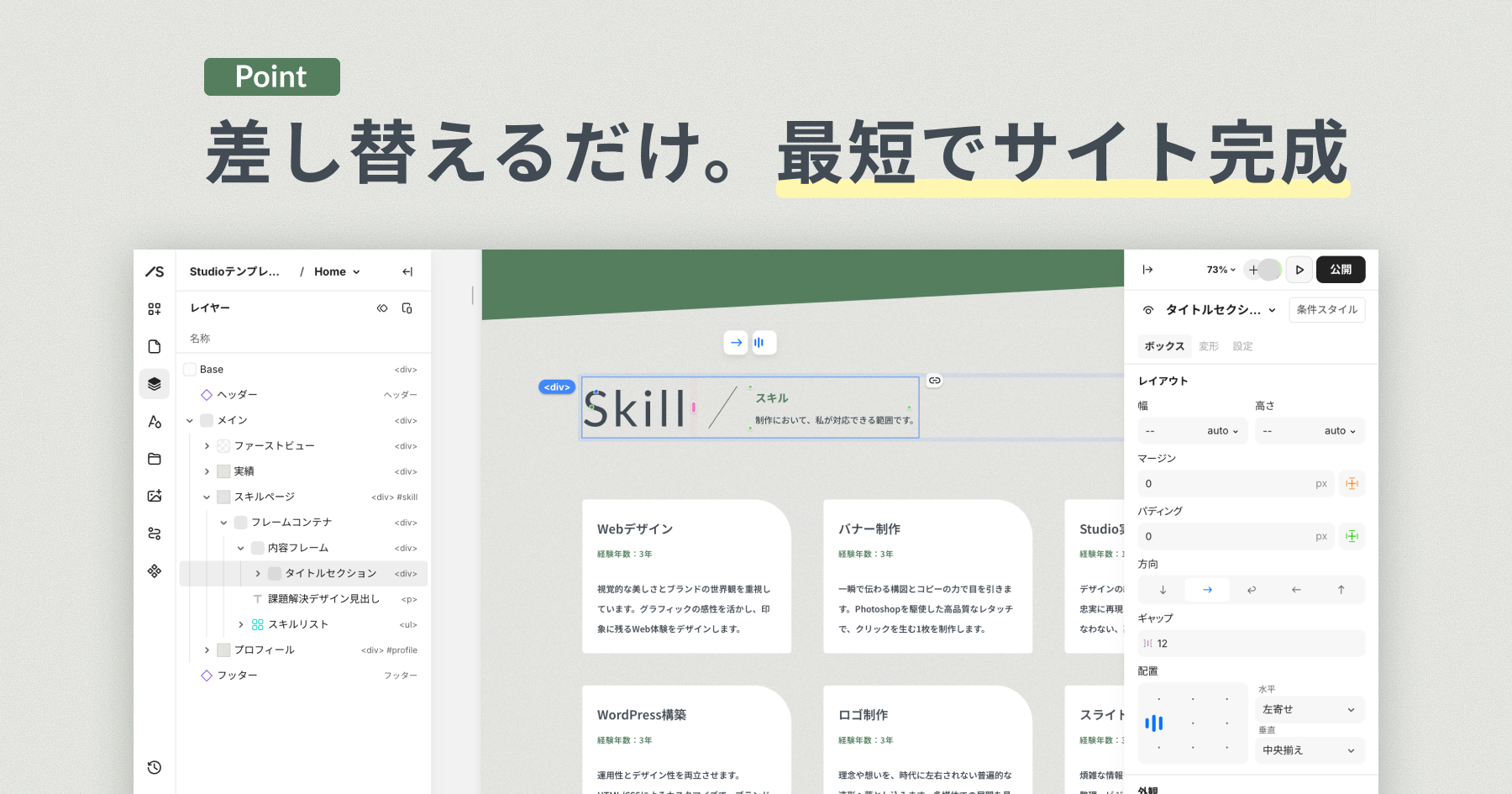Screen dimensions: 1512x794
Task: Set direction to leftward arrow
Action: [1296, 590]
